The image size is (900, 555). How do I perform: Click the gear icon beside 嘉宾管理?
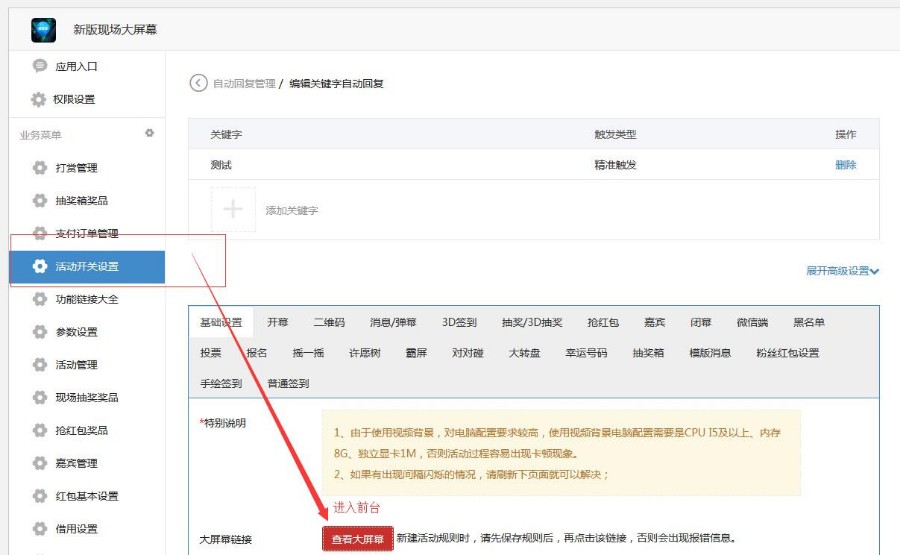40,463
